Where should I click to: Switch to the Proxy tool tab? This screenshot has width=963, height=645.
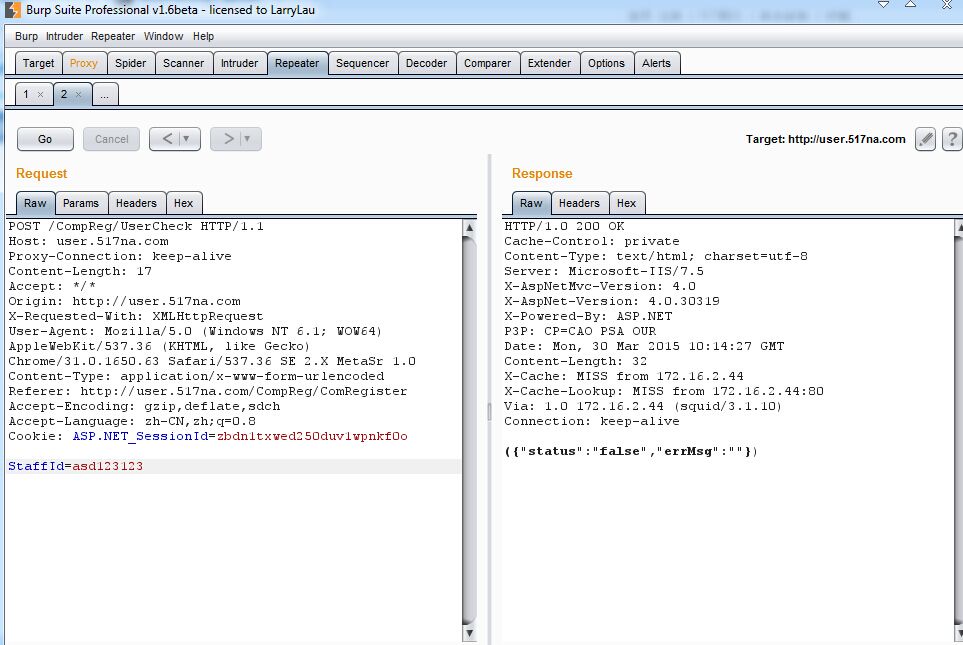84,63
